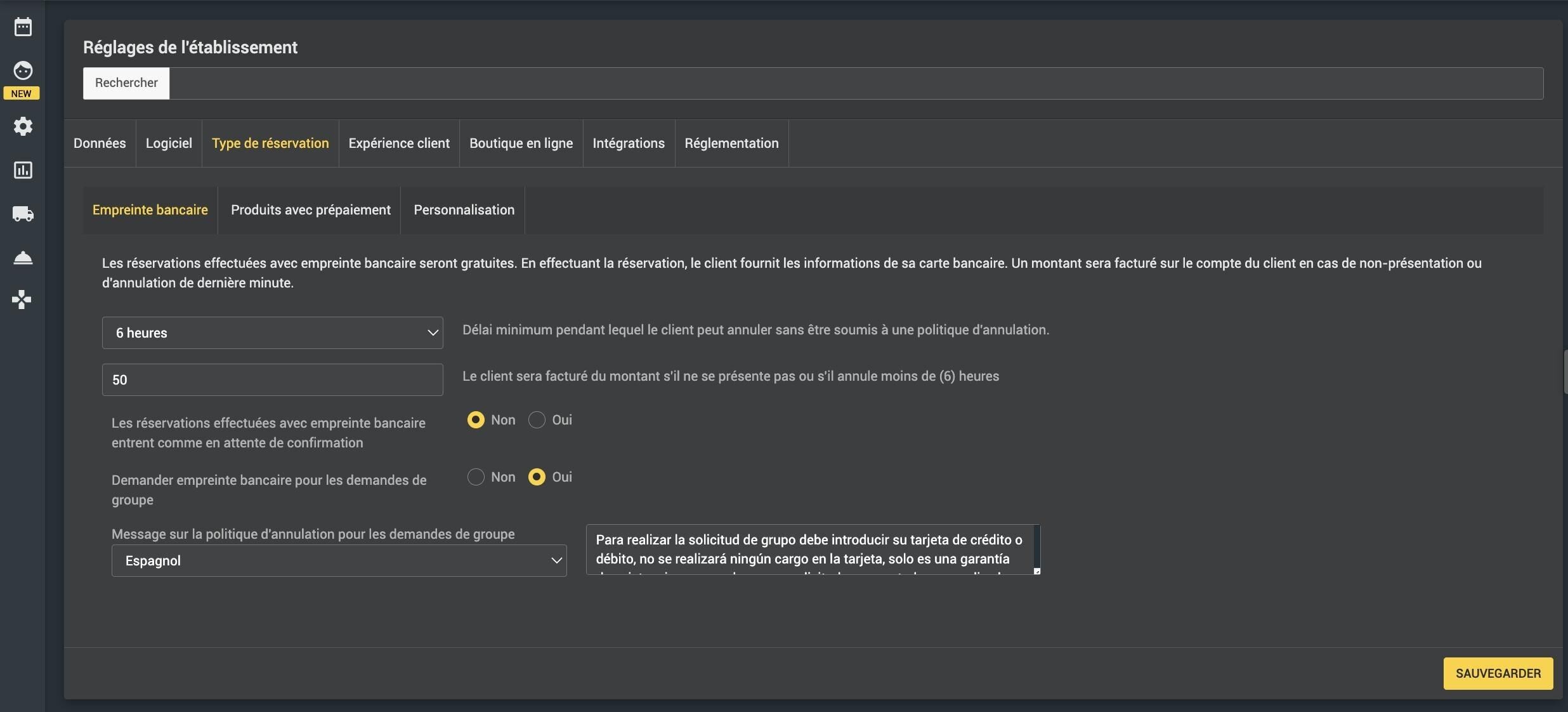Click the game controller pad icon
The height and width of the screenshot is (712, 1568).
[22, 300]
